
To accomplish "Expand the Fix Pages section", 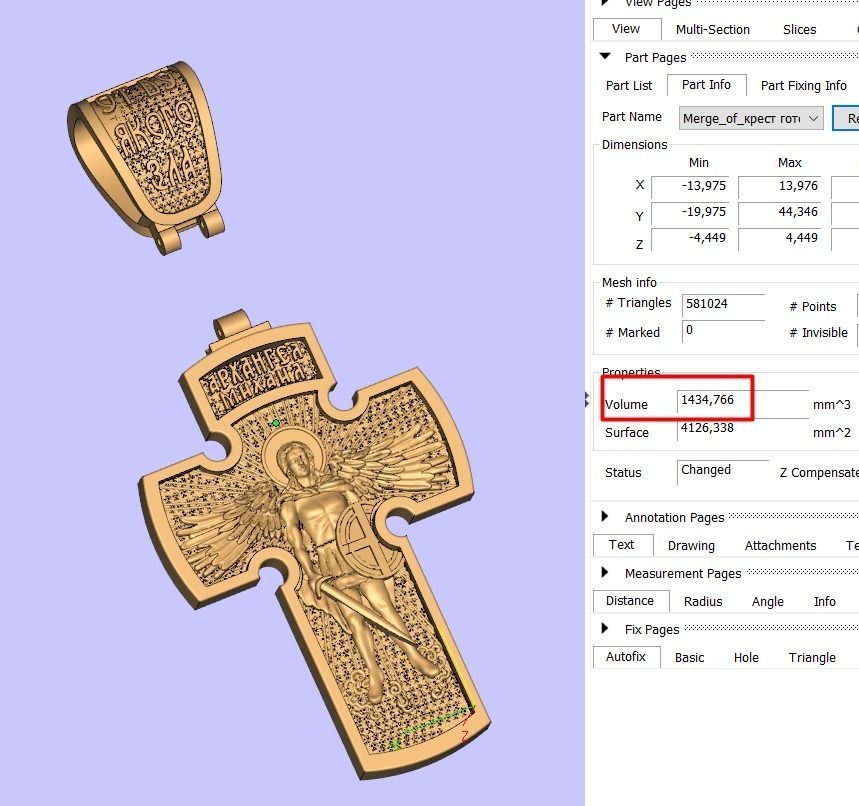I will point(605,628).
